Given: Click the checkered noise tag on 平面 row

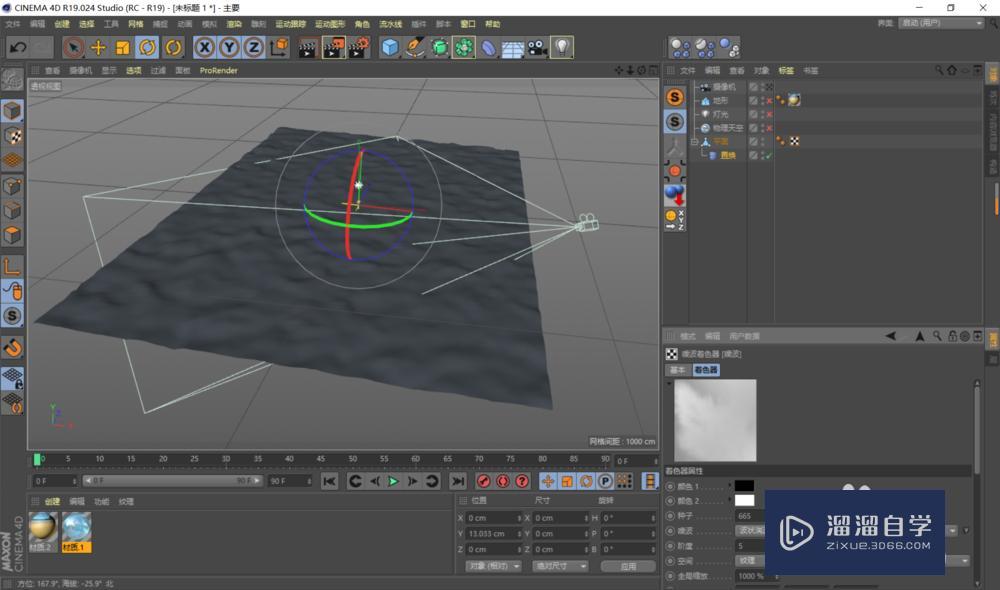Looking at the screenshot, I should pyautogui.click(x=794, y=142).
